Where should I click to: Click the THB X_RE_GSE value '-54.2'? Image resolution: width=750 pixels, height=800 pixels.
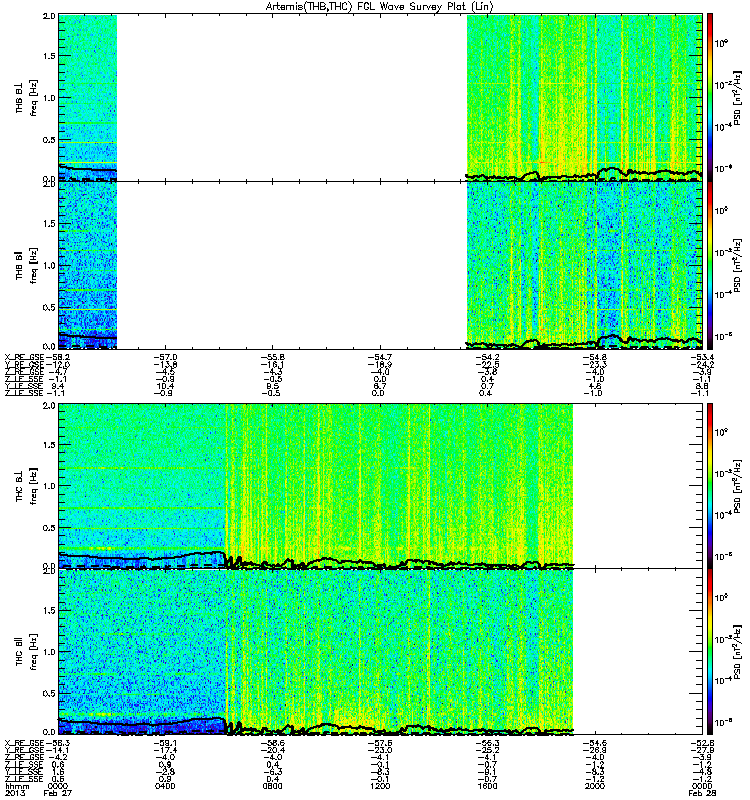(487, 357)
